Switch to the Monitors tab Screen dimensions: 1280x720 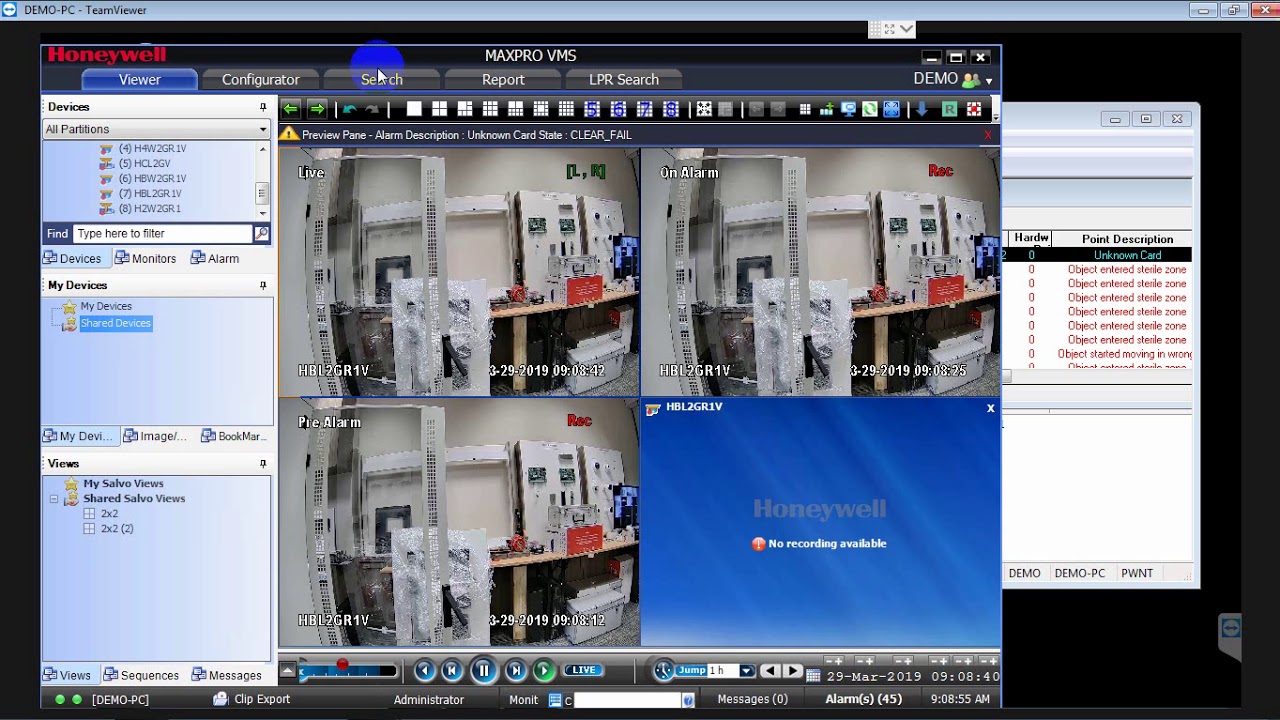pyautogui.click(x=145, y=258)
